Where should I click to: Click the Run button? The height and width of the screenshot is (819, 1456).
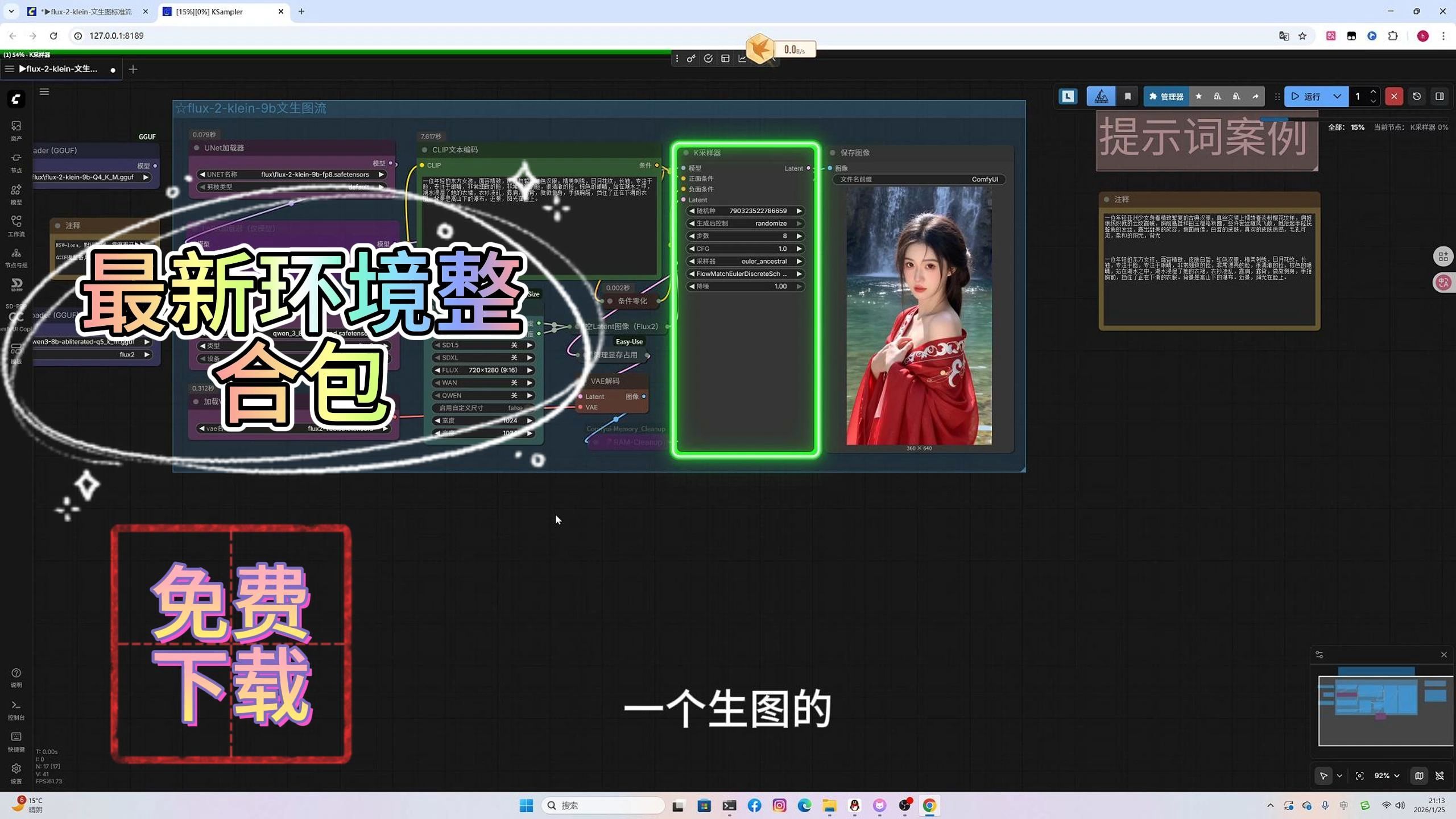pos(1306,97)
